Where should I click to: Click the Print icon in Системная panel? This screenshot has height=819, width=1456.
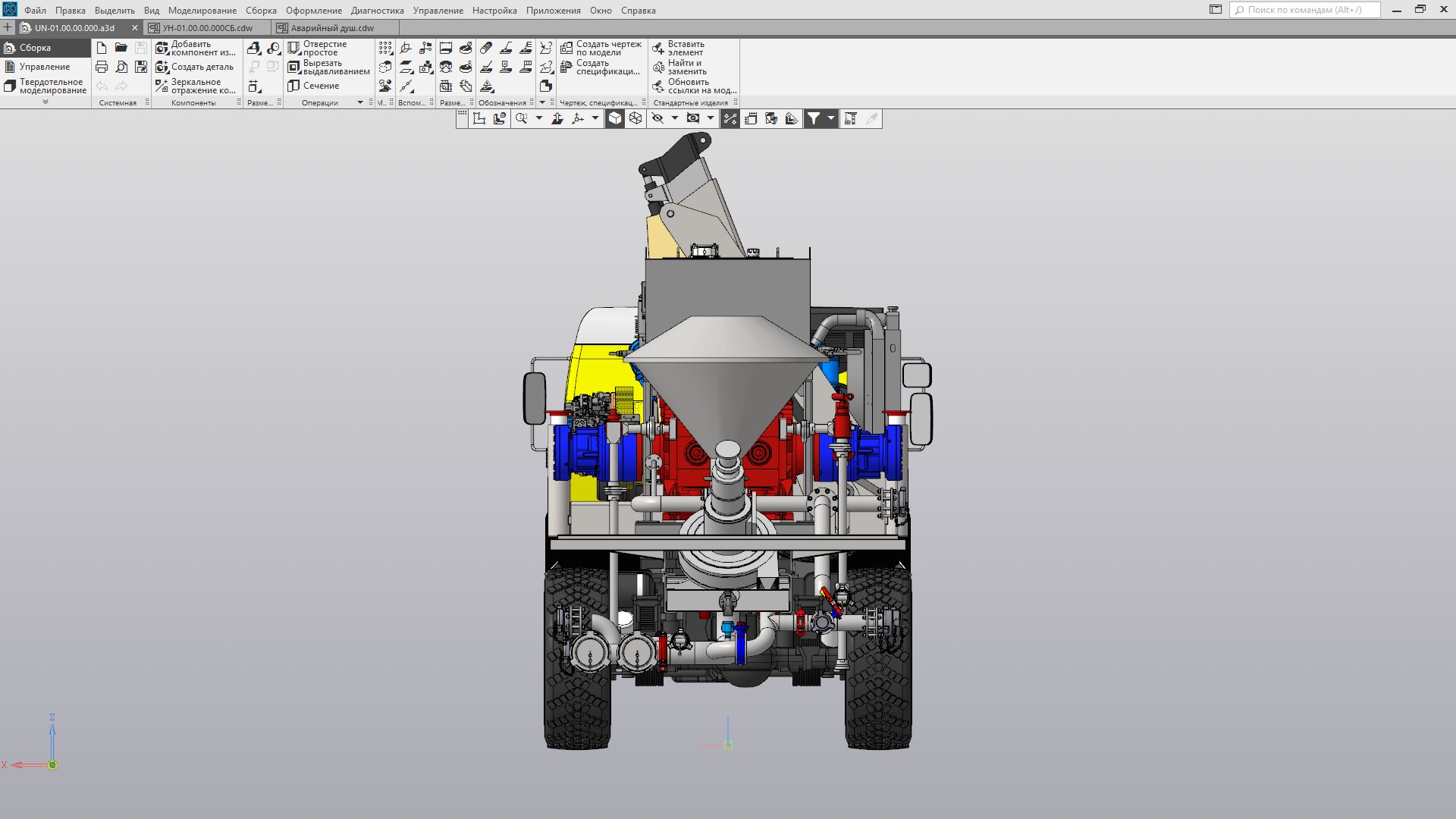(x=102, y=67)
